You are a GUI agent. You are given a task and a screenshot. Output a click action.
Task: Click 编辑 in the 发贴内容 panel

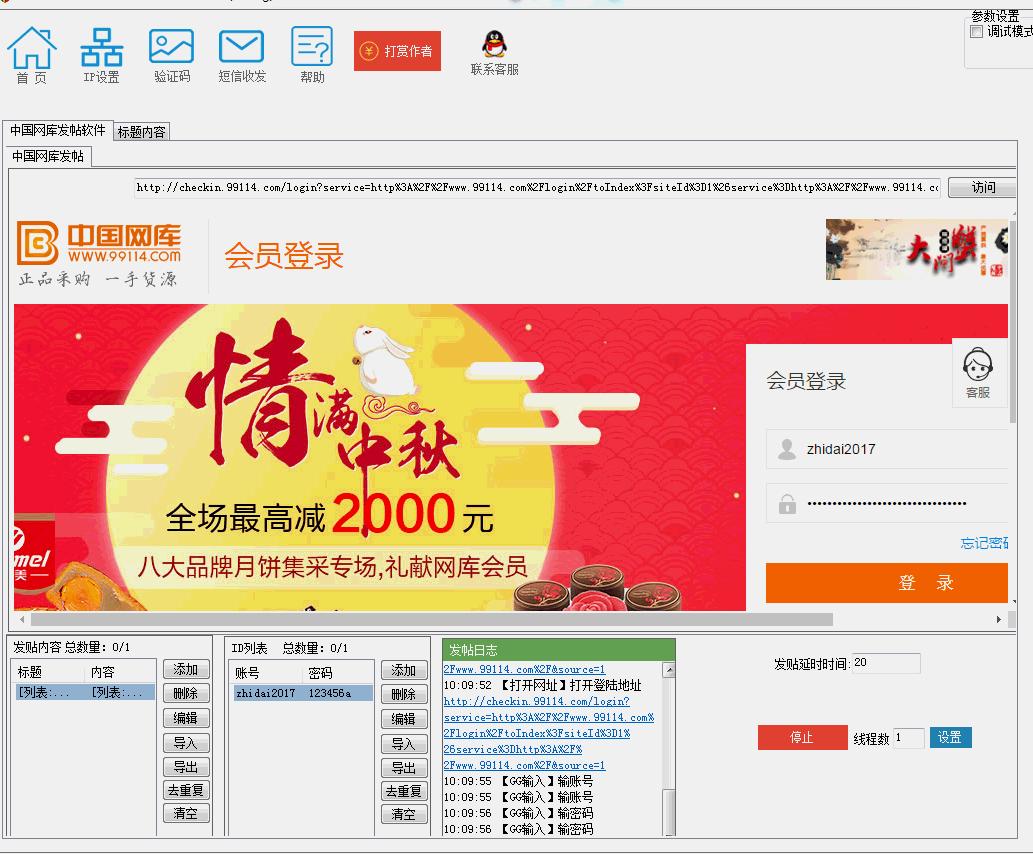coord(186,718)
